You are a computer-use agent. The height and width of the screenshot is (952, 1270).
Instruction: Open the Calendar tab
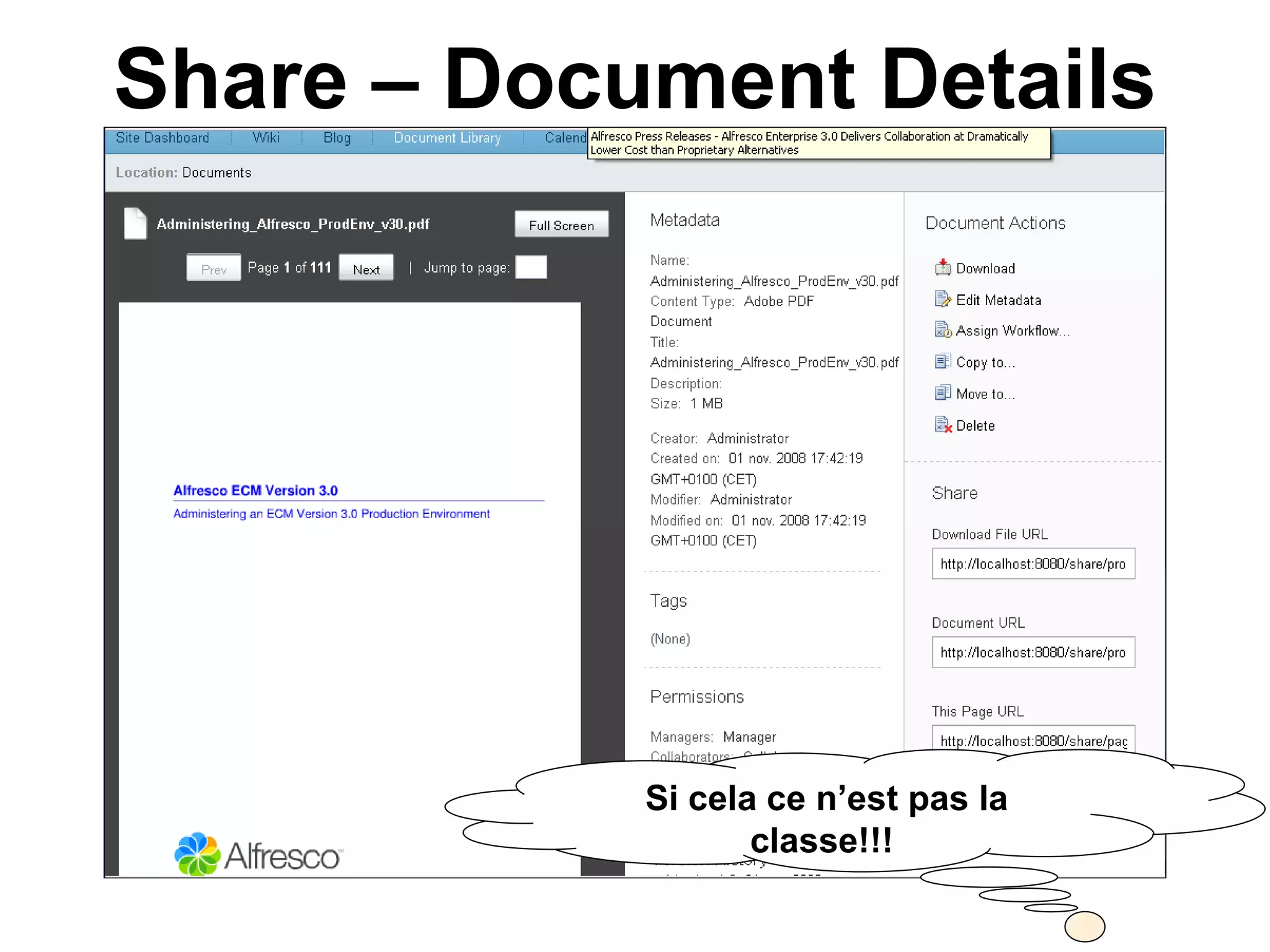tap(565, 138)
